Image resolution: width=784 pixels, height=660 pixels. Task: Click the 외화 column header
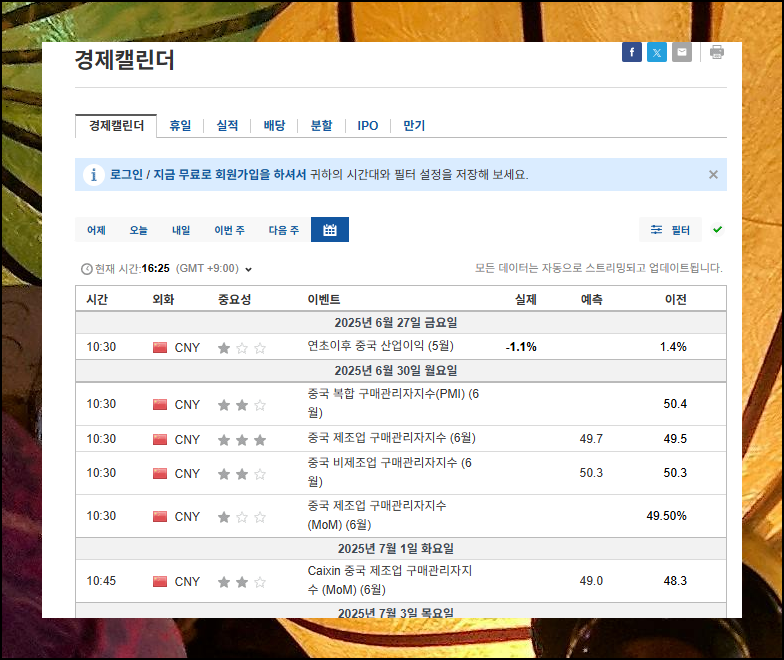point(163,299)
